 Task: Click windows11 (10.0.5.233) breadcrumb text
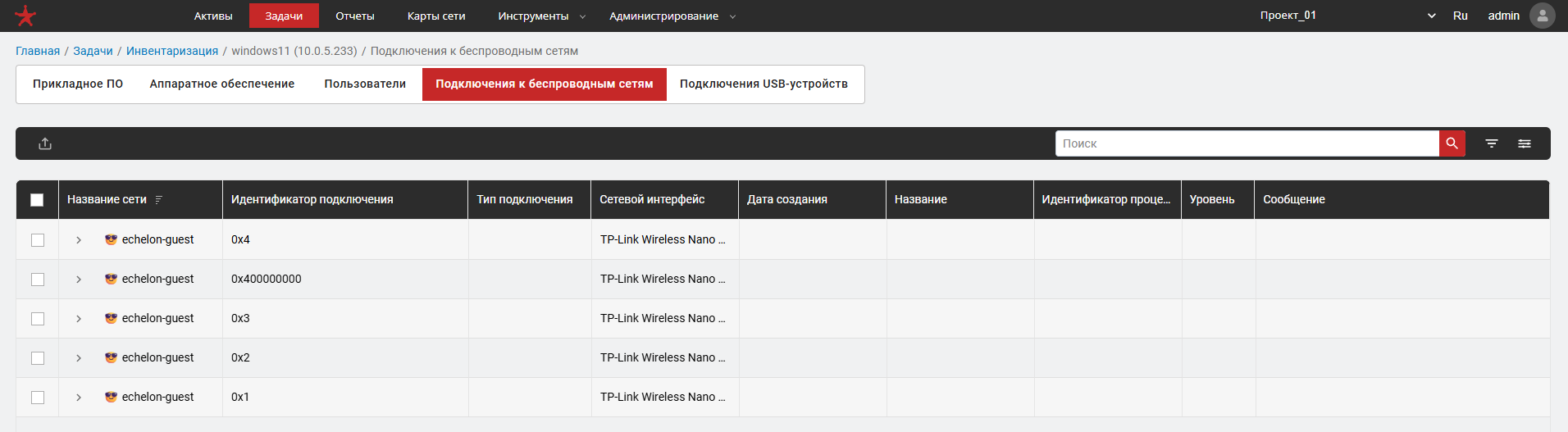point(294,51)
